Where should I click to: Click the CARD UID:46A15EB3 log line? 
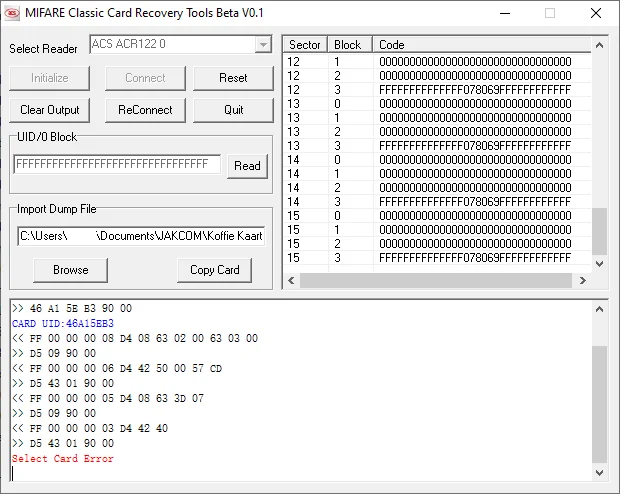coord(63,324)
